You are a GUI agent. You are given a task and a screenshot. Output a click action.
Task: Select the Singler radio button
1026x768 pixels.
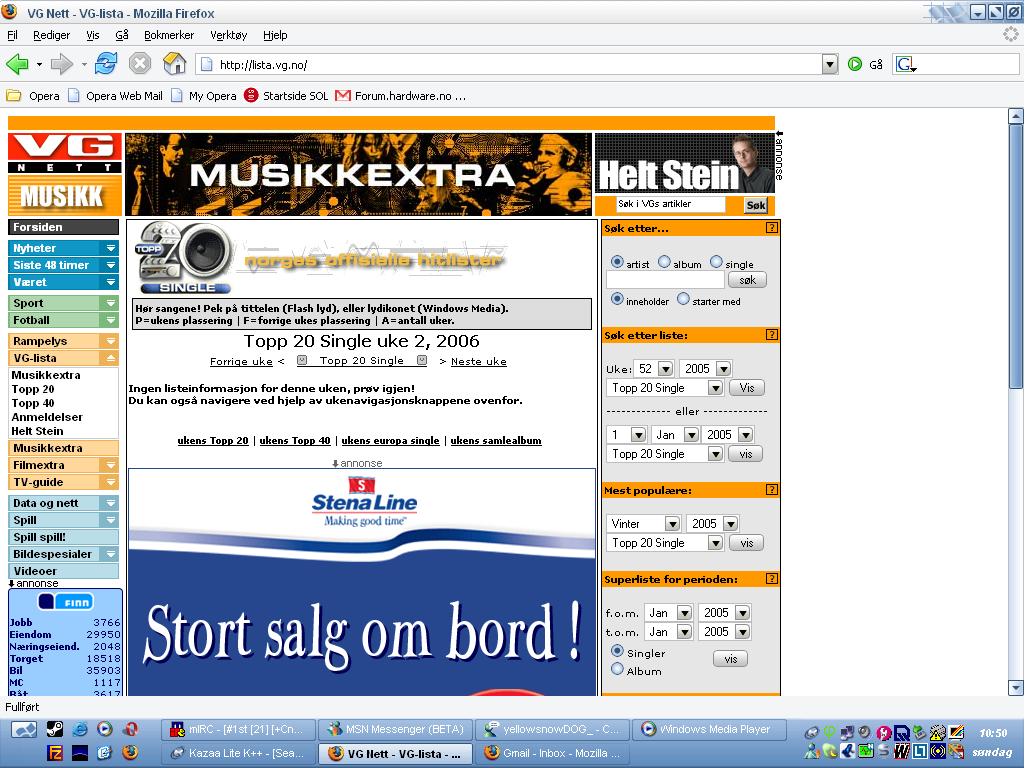(x=616, y=651)
